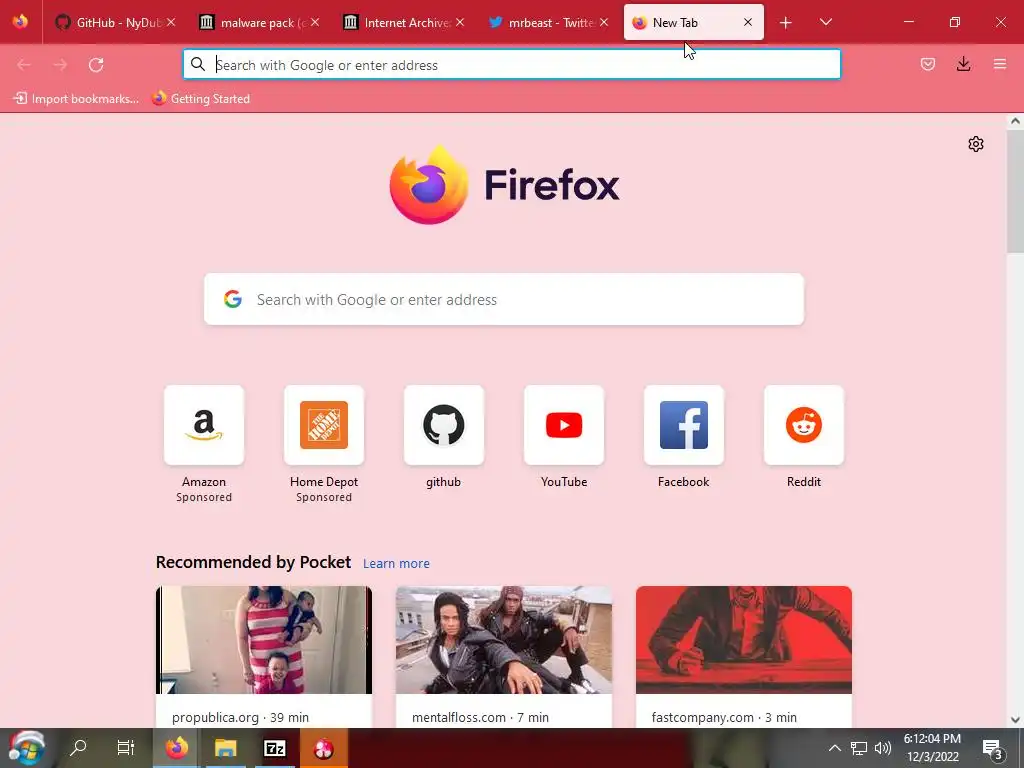The width and height of the screenshot is (1024, 768).
Task: Click the page vertical scrollbar thumb
Action: coord(1015,189)
